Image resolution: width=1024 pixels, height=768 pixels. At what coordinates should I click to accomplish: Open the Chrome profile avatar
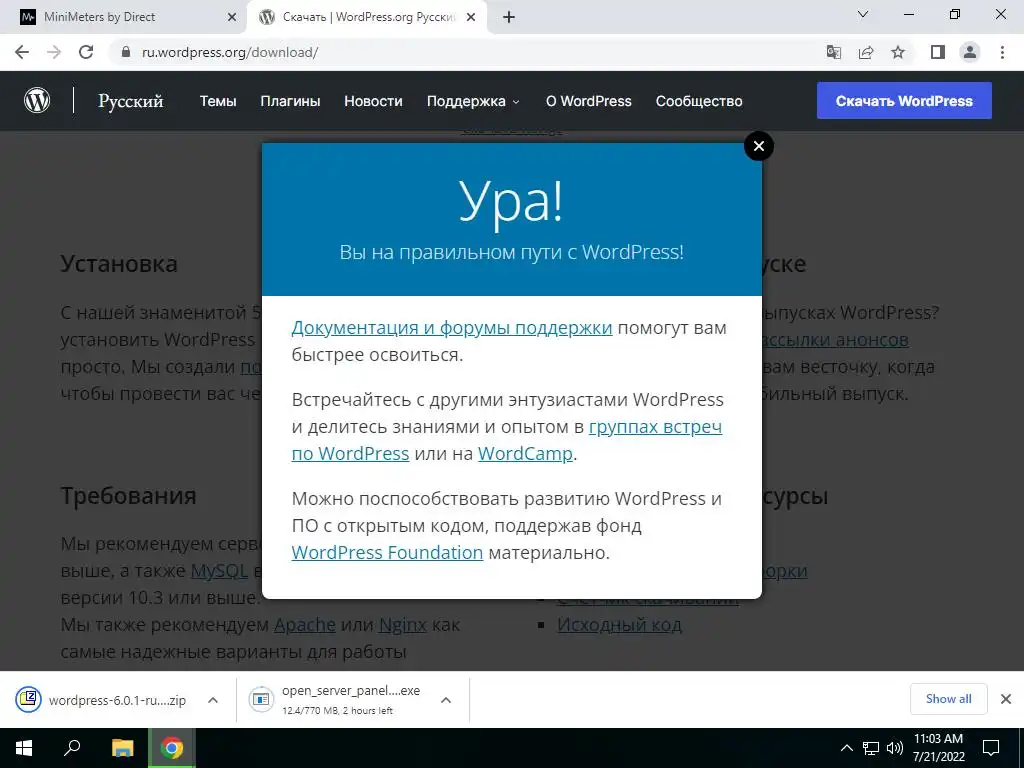970,52
